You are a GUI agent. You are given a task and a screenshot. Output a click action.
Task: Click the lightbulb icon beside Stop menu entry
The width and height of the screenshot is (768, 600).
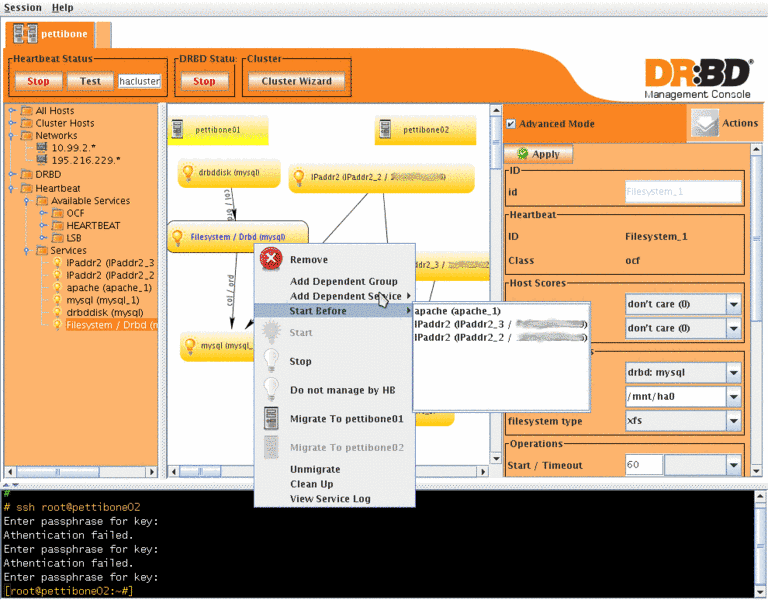tap(271, 360)
